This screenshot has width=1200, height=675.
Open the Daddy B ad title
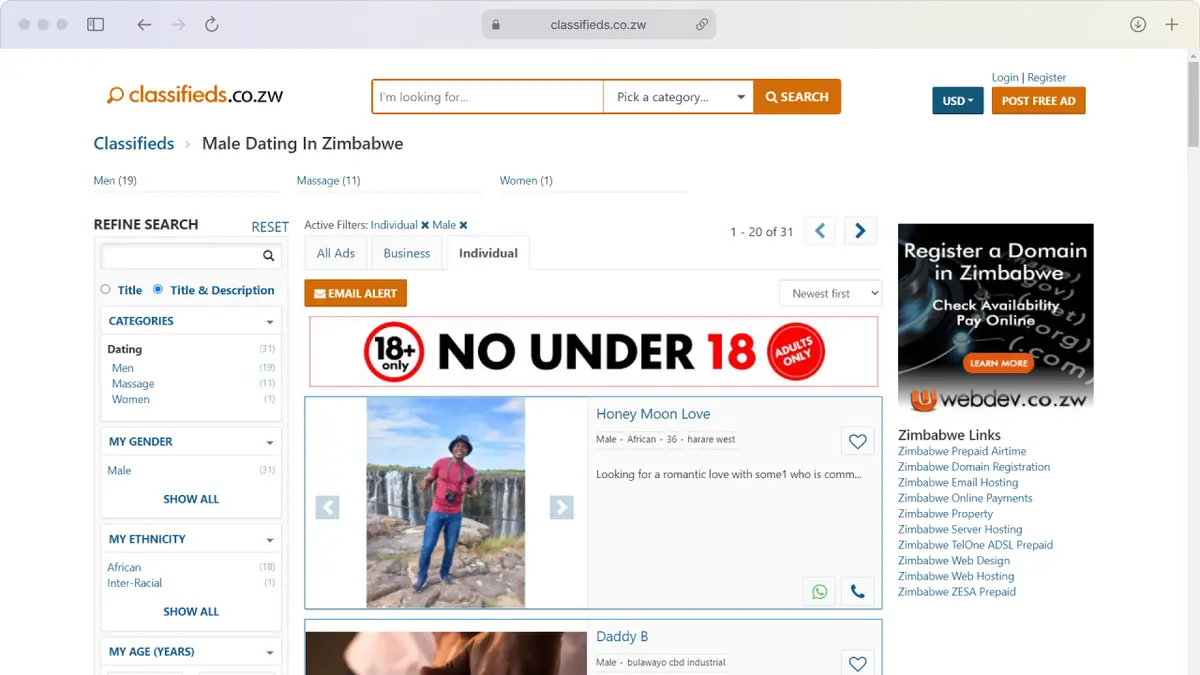click(x=622, y=636)
